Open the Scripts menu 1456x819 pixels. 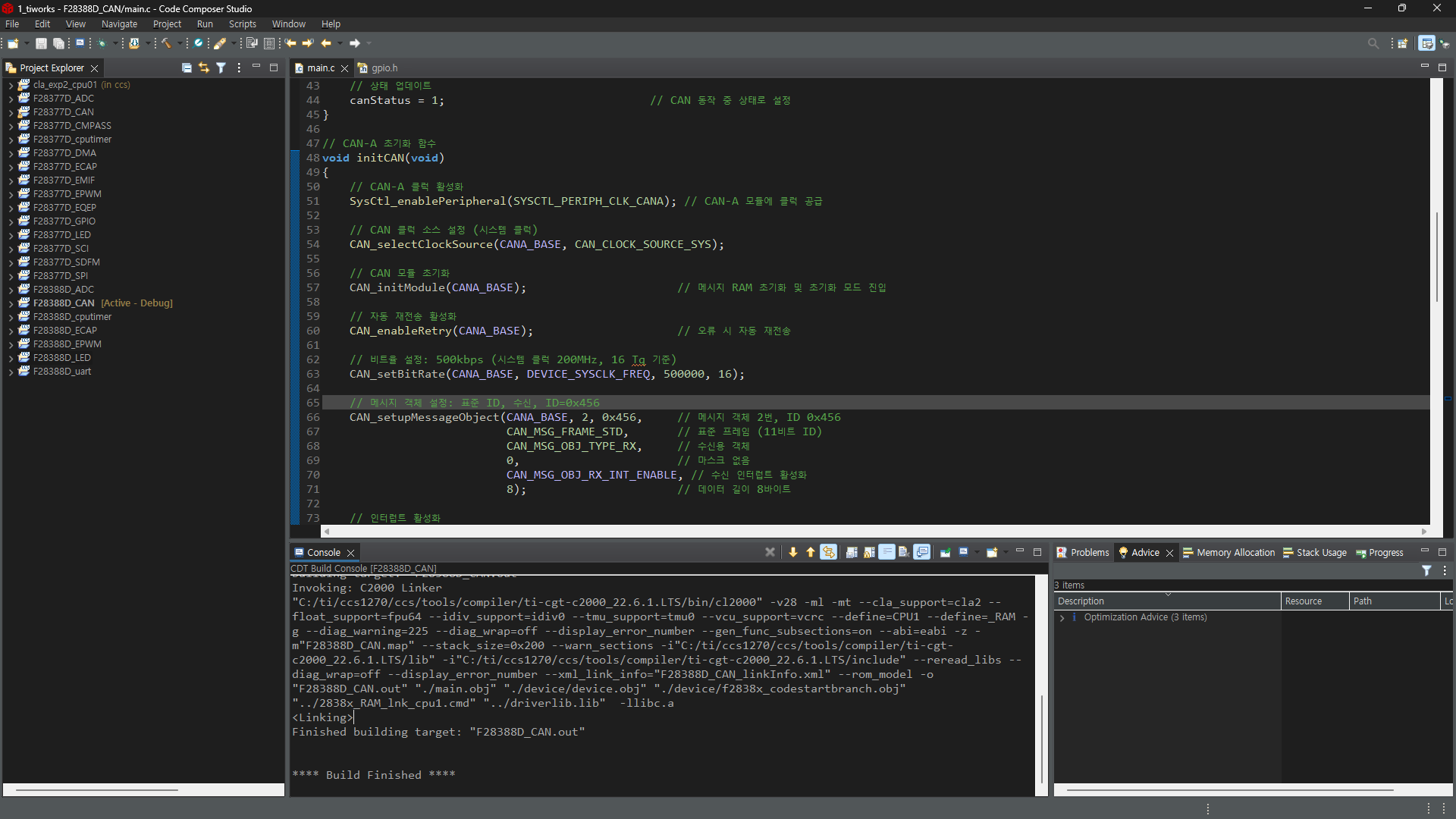(242, 24)
